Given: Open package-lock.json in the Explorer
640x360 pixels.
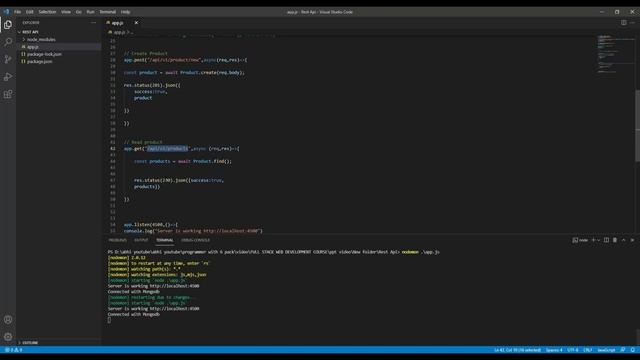Looking at the screenshot, I should 44,54.
